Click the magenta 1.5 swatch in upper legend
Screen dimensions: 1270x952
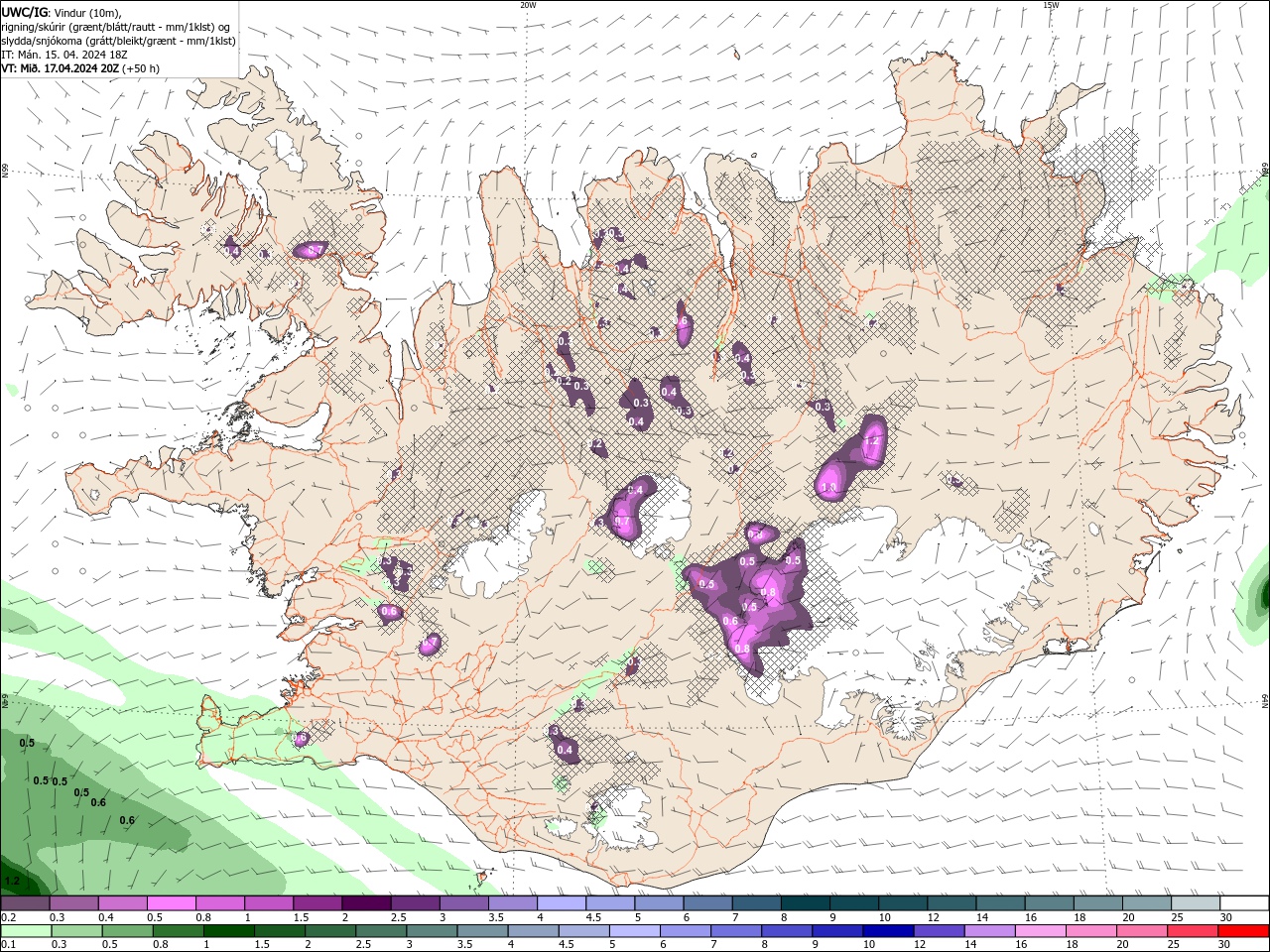(x=317, y=903)
